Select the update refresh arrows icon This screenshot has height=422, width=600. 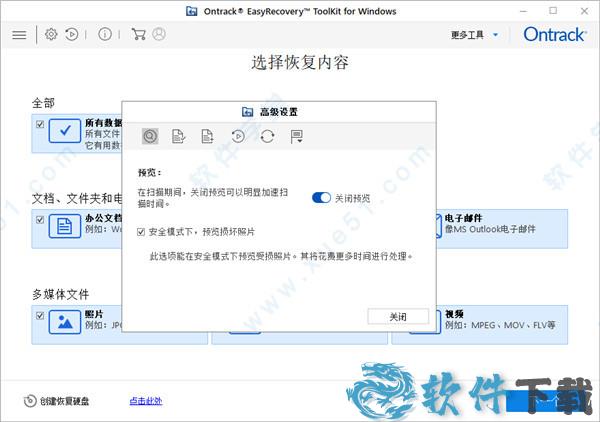[x=267, y=136]
